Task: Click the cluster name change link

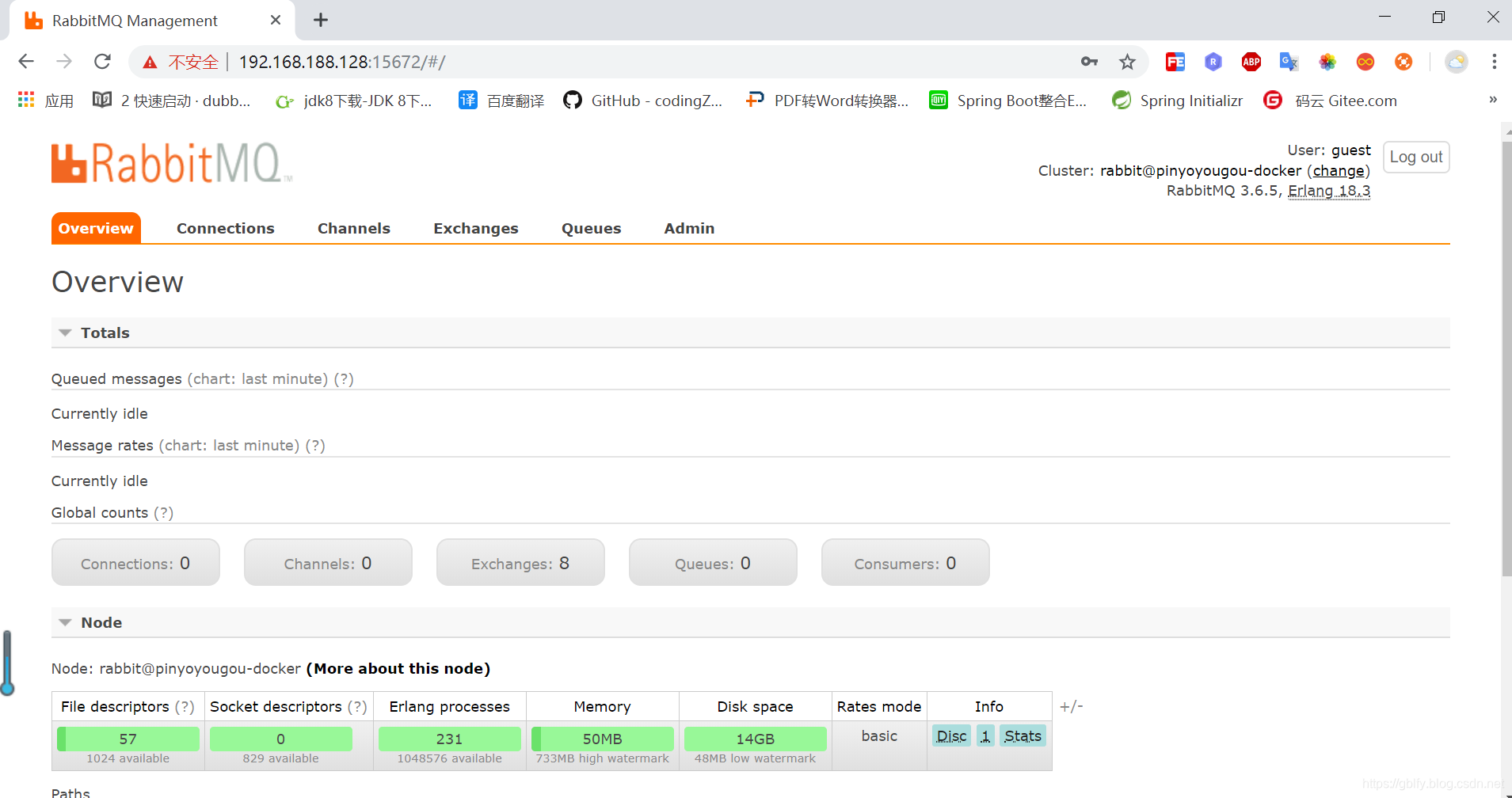Action: pos(1339,171)
